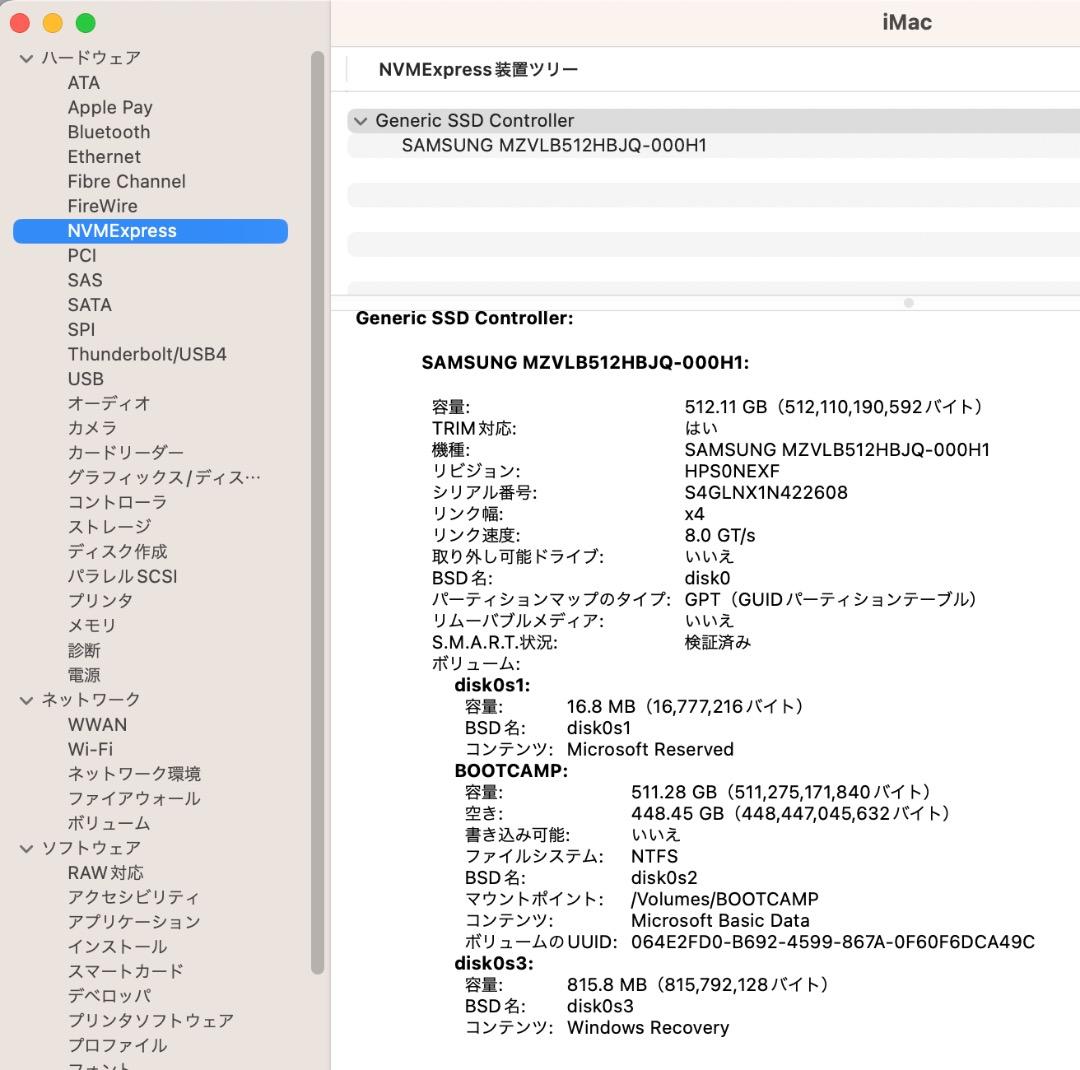Image resolution: width=1080 pixels, height=1070 pixels.
Task: Select WWAN under network
Action: [97, 725]
